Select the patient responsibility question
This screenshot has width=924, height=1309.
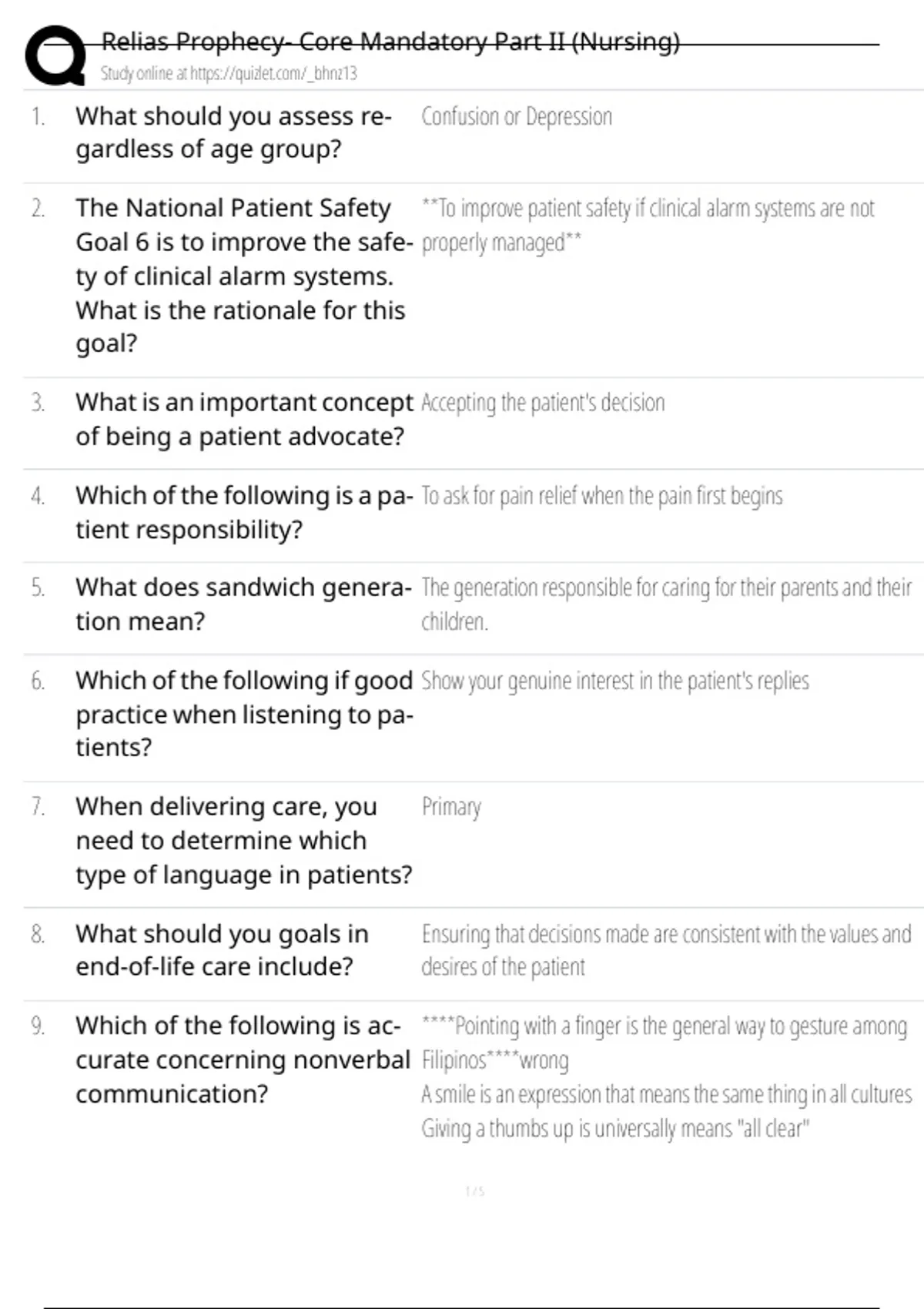click(243, 512)
